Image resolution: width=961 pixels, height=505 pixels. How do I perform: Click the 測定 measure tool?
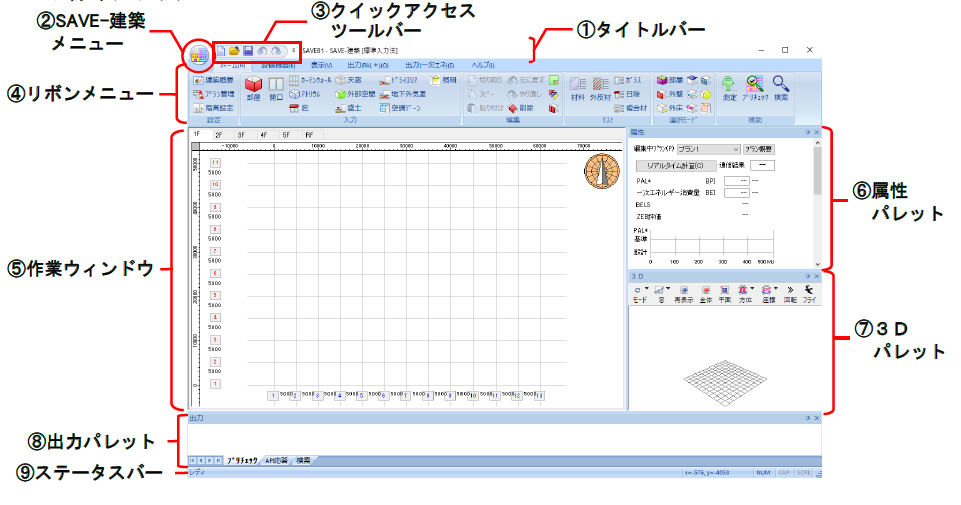coord(729,89)
